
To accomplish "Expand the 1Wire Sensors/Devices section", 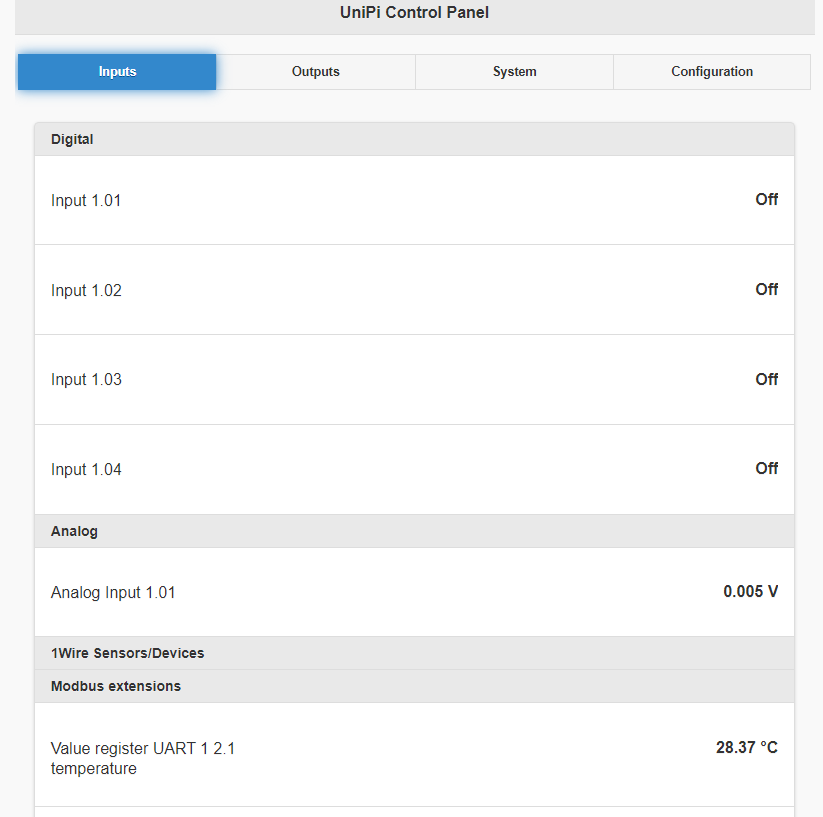I will 127,654.
